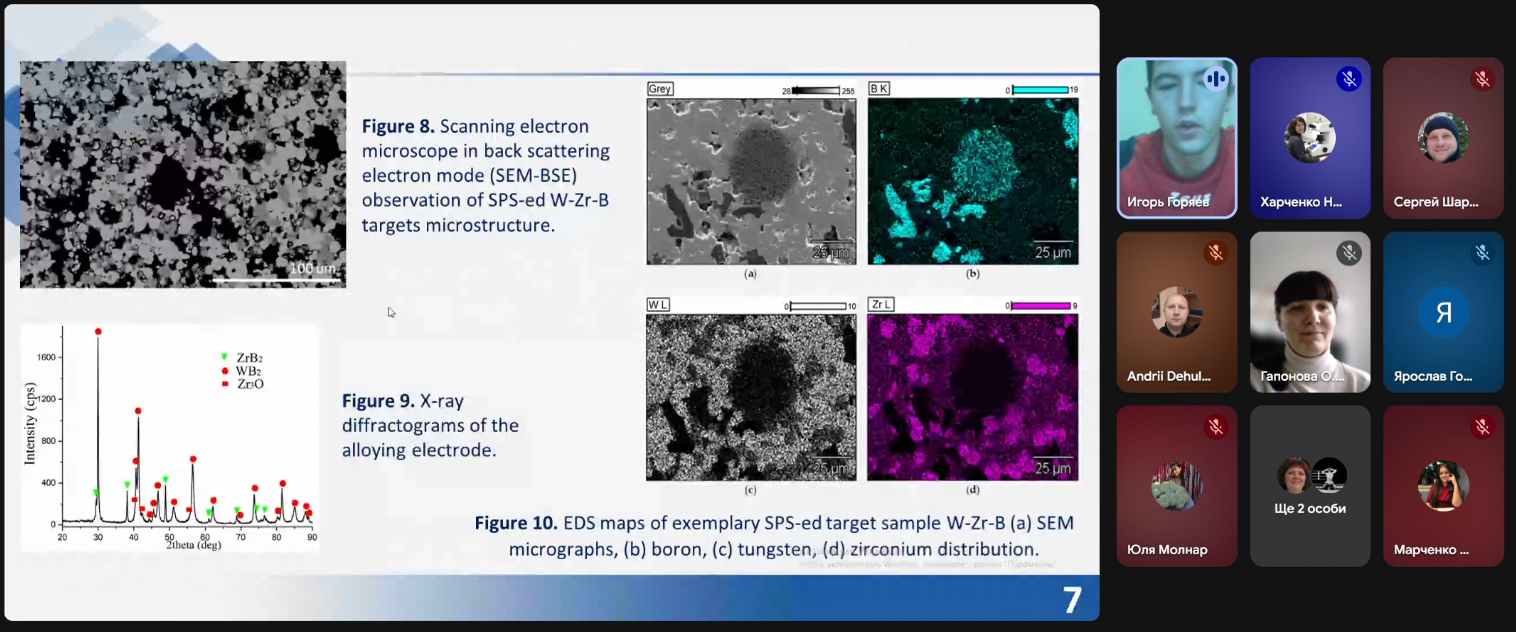Select the muted mic icon on Ярослав's tile
The width and height of the screenshot is (1516, 632).
pos(1482,253)
